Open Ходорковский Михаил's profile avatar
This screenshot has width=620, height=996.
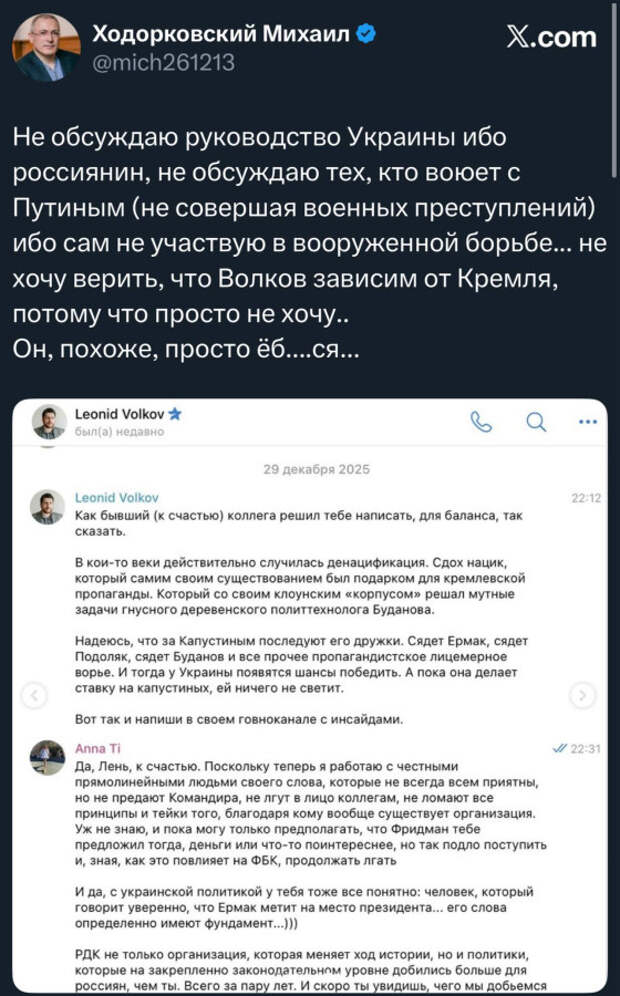tap(46, 47)
